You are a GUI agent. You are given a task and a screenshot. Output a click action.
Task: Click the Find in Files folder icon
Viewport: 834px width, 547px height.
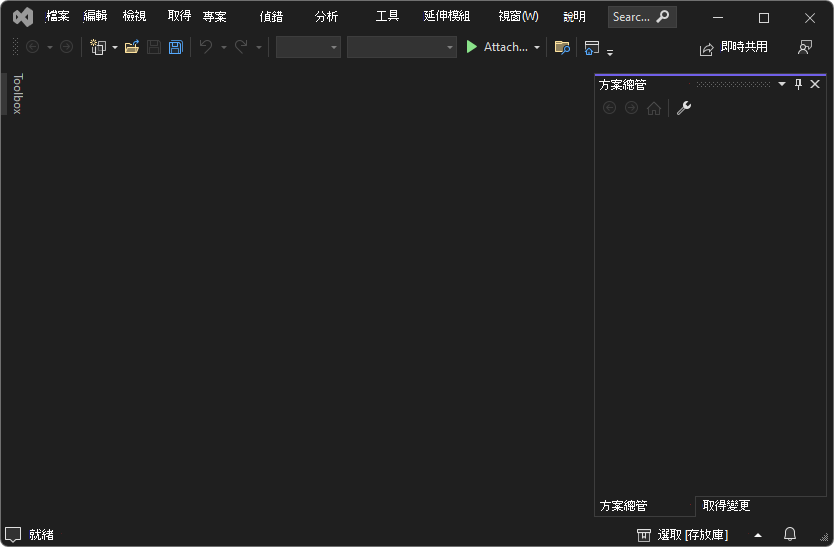(562, 47)
